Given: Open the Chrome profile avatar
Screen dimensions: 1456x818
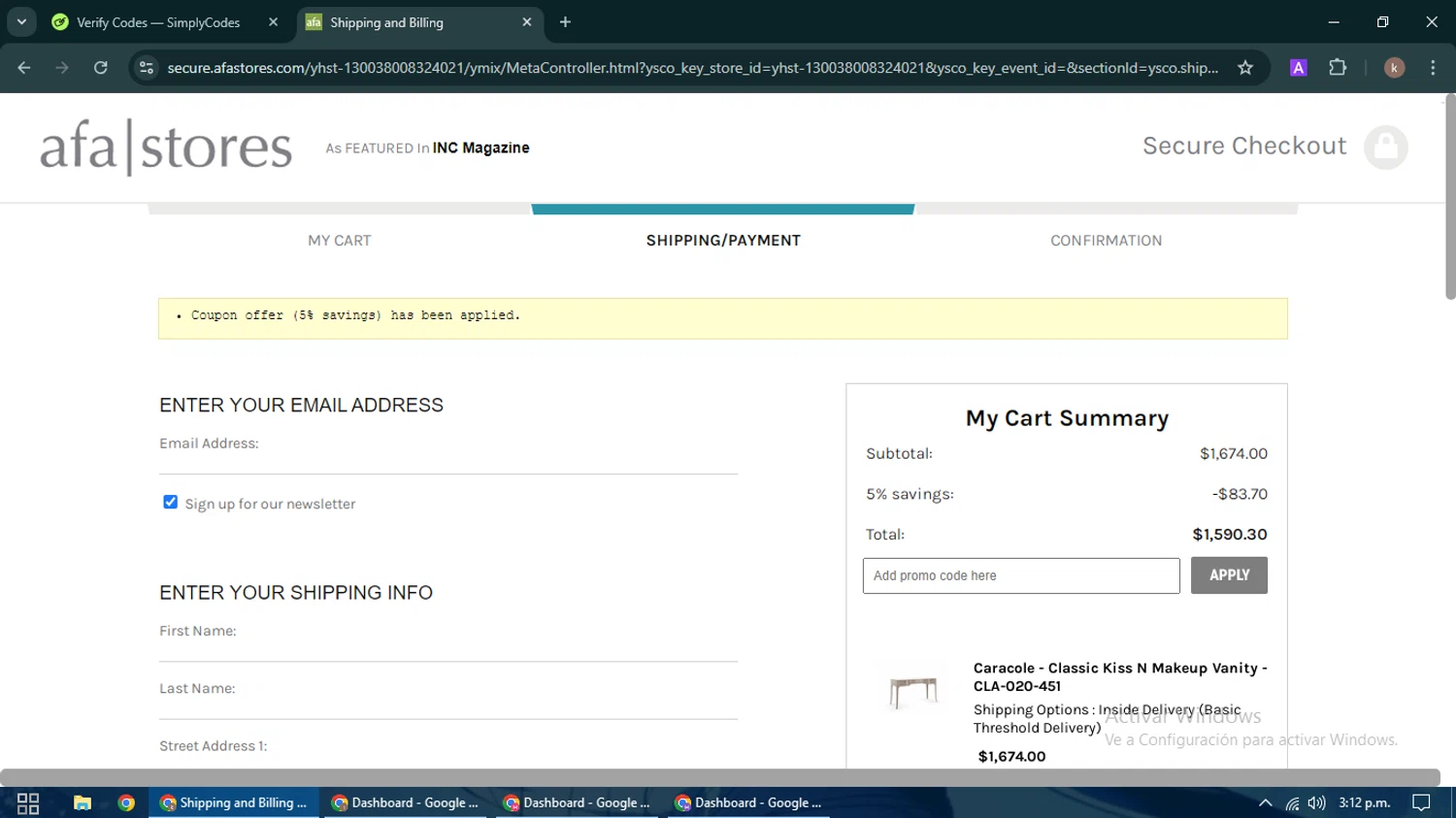Looking at the screenshot, I should [x=1394, y=68].
